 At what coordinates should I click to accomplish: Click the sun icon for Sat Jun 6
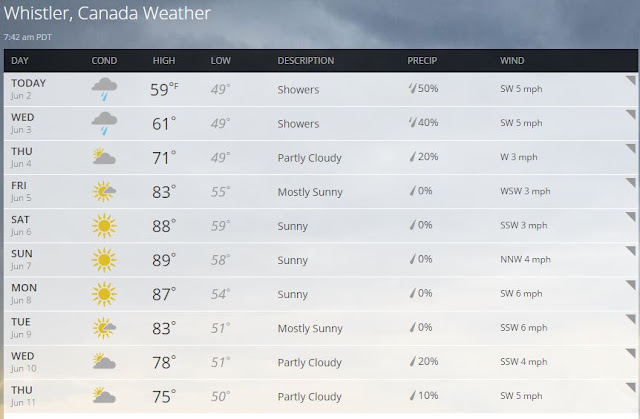click(x=104, y=226)
